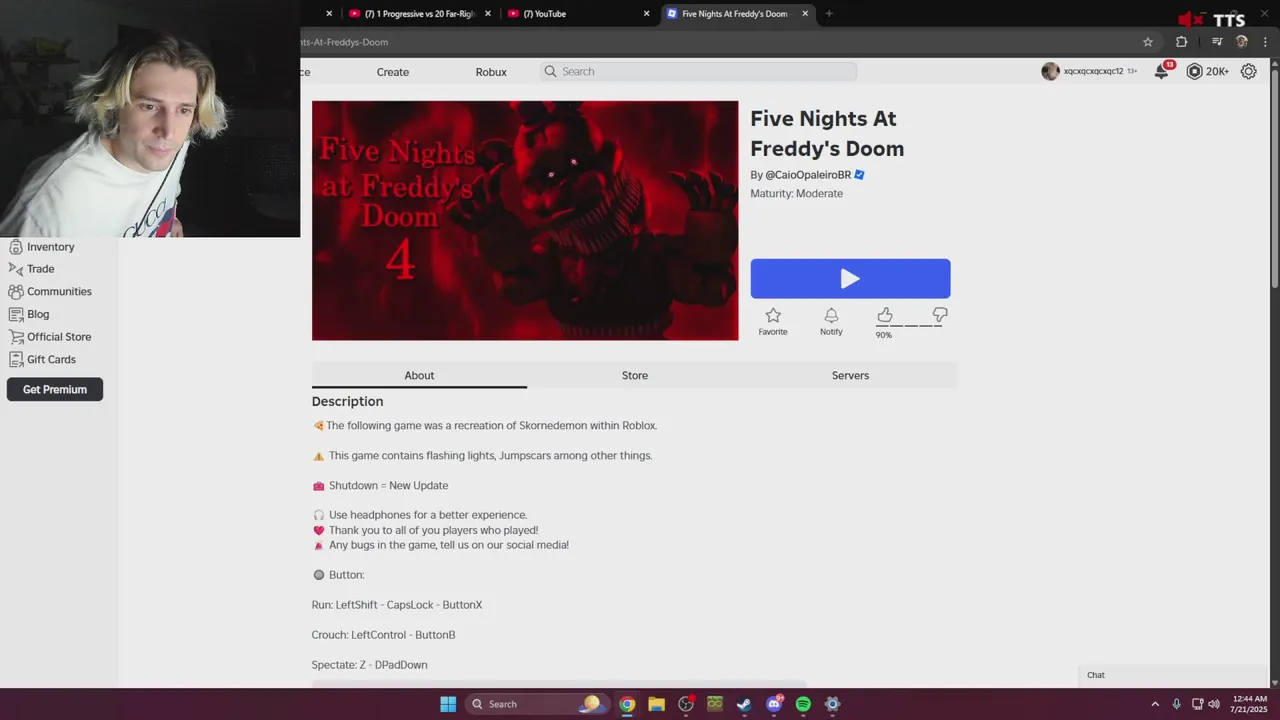
Task: Open Spotify from the taskbar
Action: (x=803, y=704)
